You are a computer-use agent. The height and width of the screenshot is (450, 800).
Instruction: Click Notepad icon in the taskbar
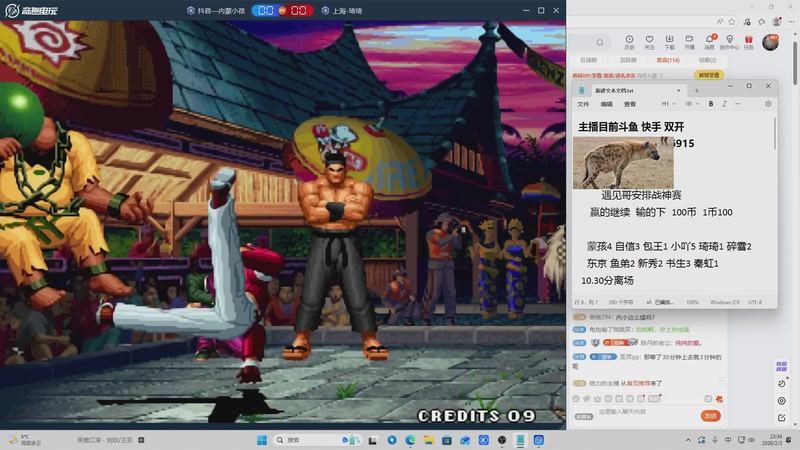coord(520,440)
